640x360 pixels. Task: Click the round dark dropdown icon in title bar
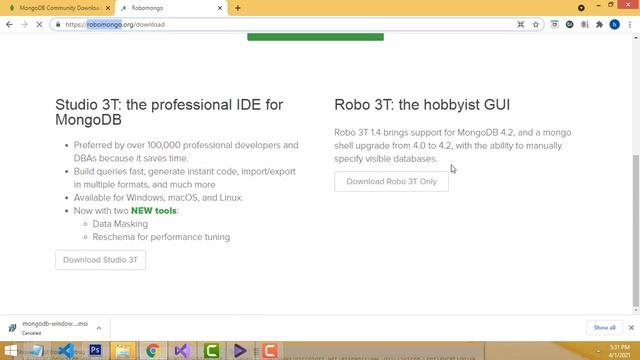(x=581, y=8)
